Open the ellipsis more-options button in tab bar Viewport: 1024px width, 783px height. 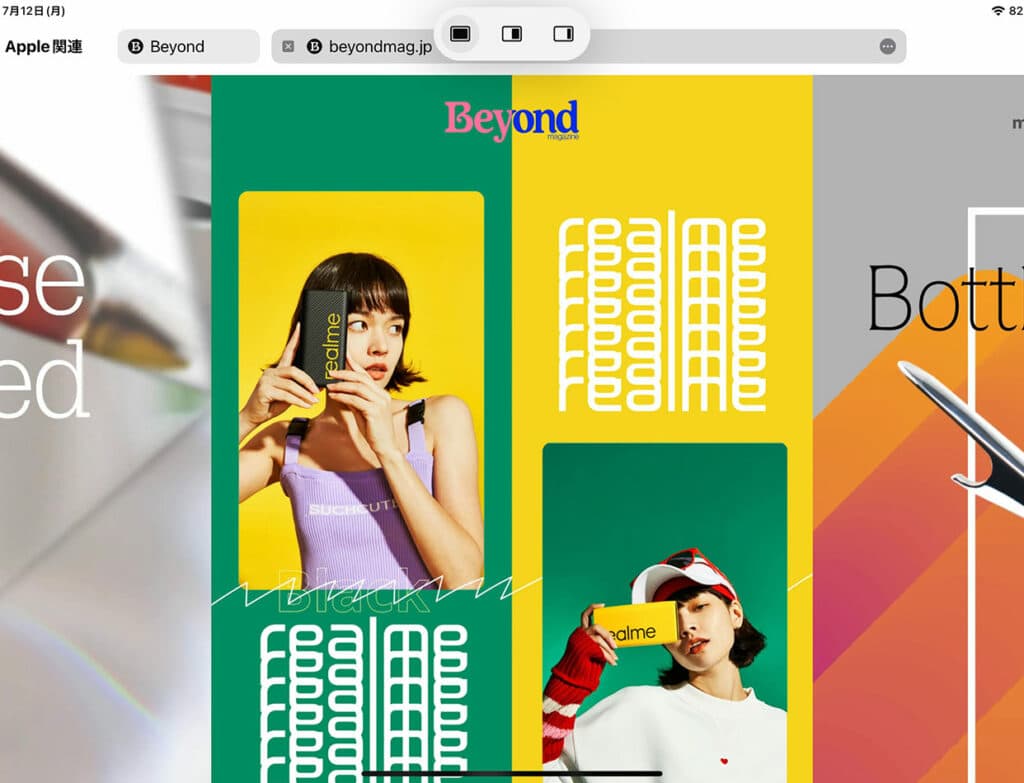point(888,46)
